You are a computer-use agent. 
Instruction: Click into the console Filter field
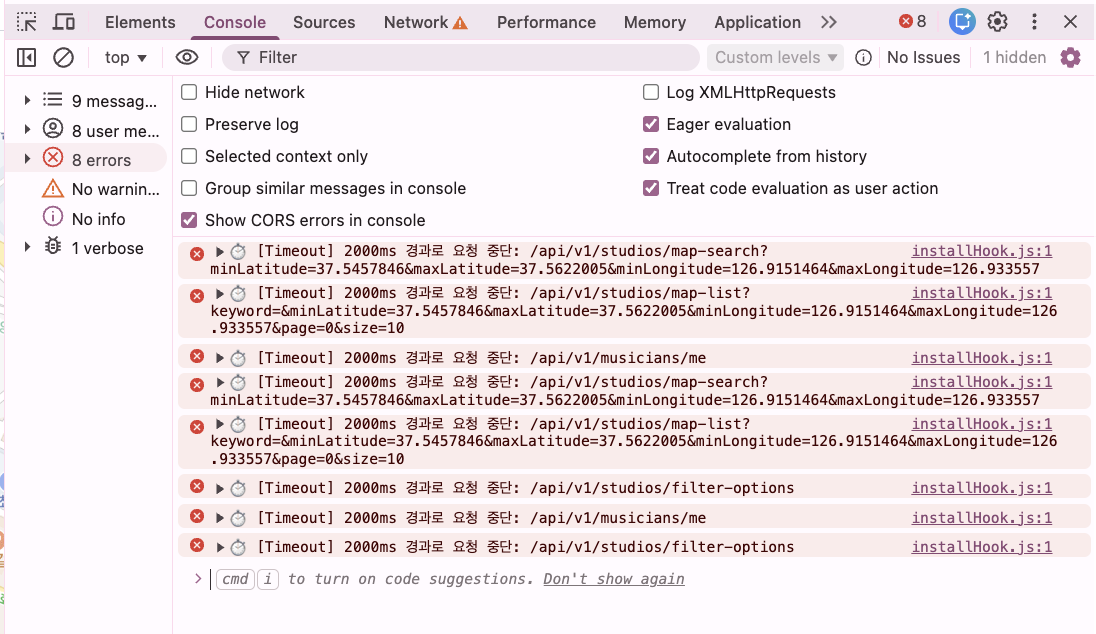(470, 58)
